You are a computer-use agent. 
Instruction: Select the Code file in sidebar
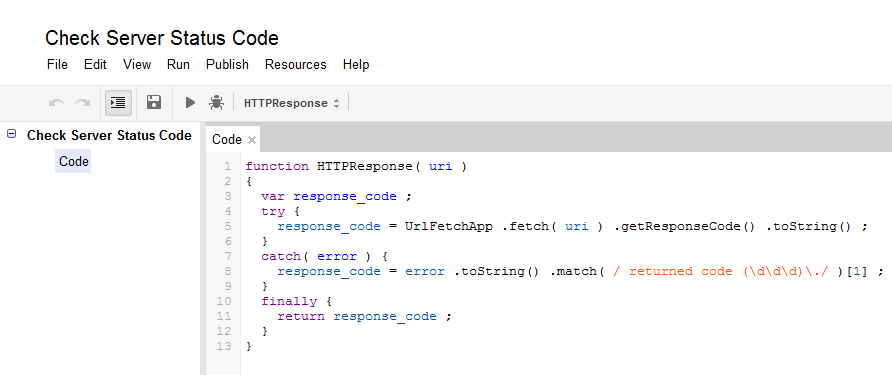point(74,162)
